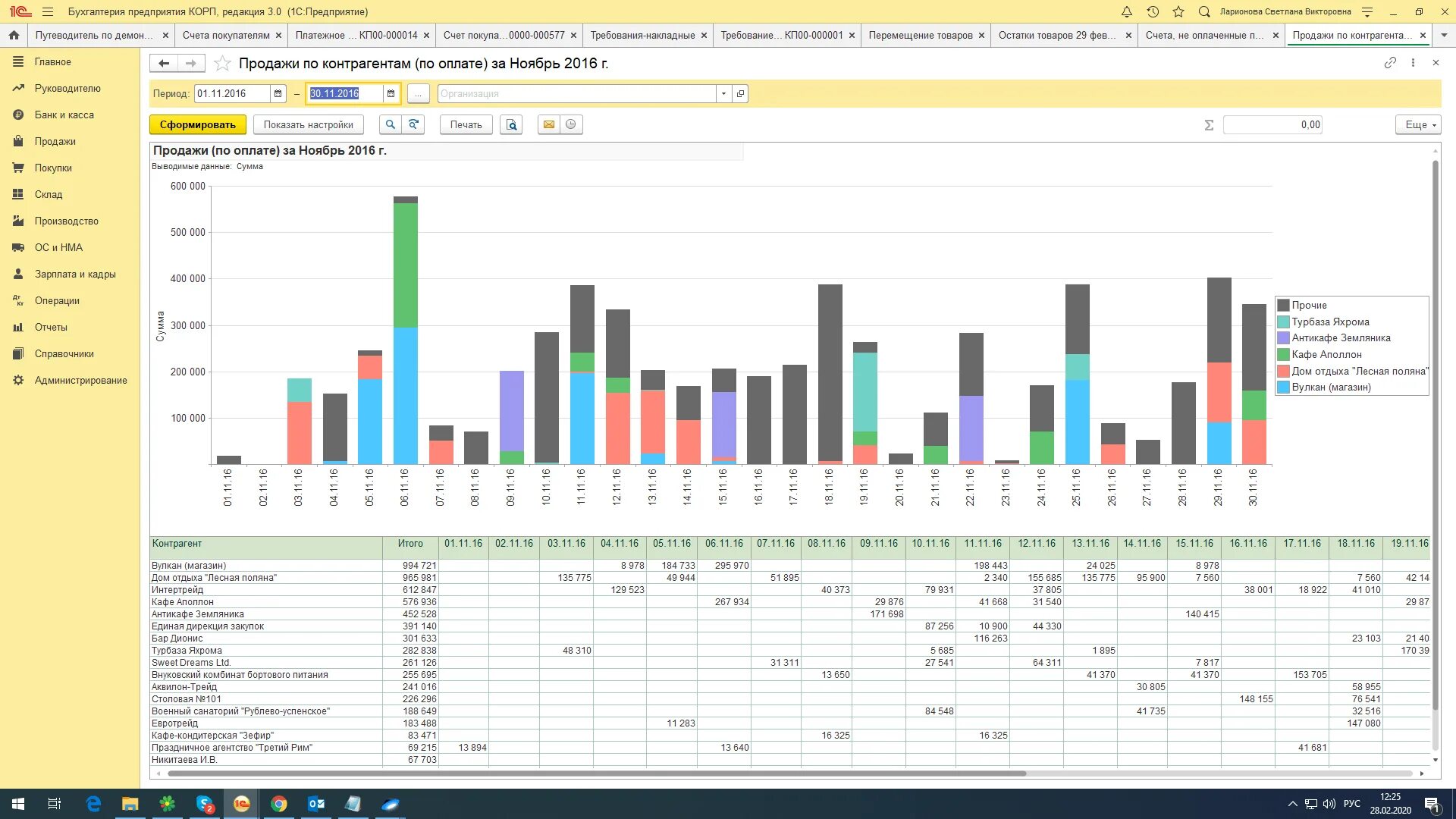Screen dimensions: 1456x819
Task: Click the send by email envelope icon
Action: pos(549,125)
